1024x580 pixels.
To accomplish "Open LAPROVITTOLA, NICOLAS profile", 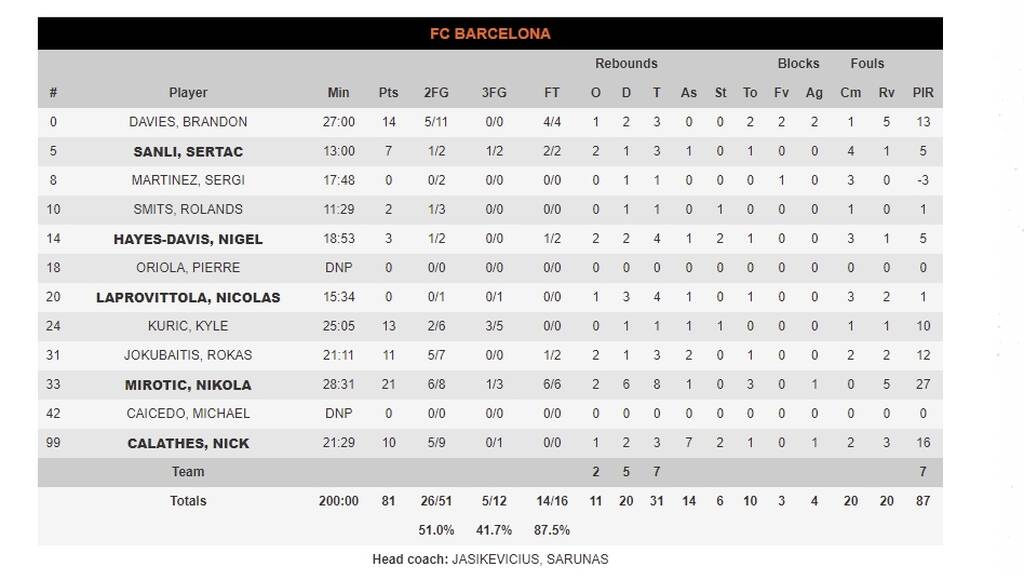I will 188,298.
